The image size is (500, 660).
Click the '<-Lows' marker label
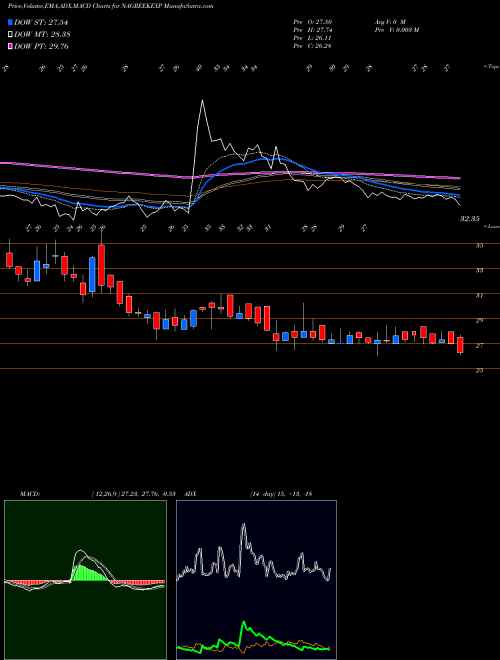[491, 226]
